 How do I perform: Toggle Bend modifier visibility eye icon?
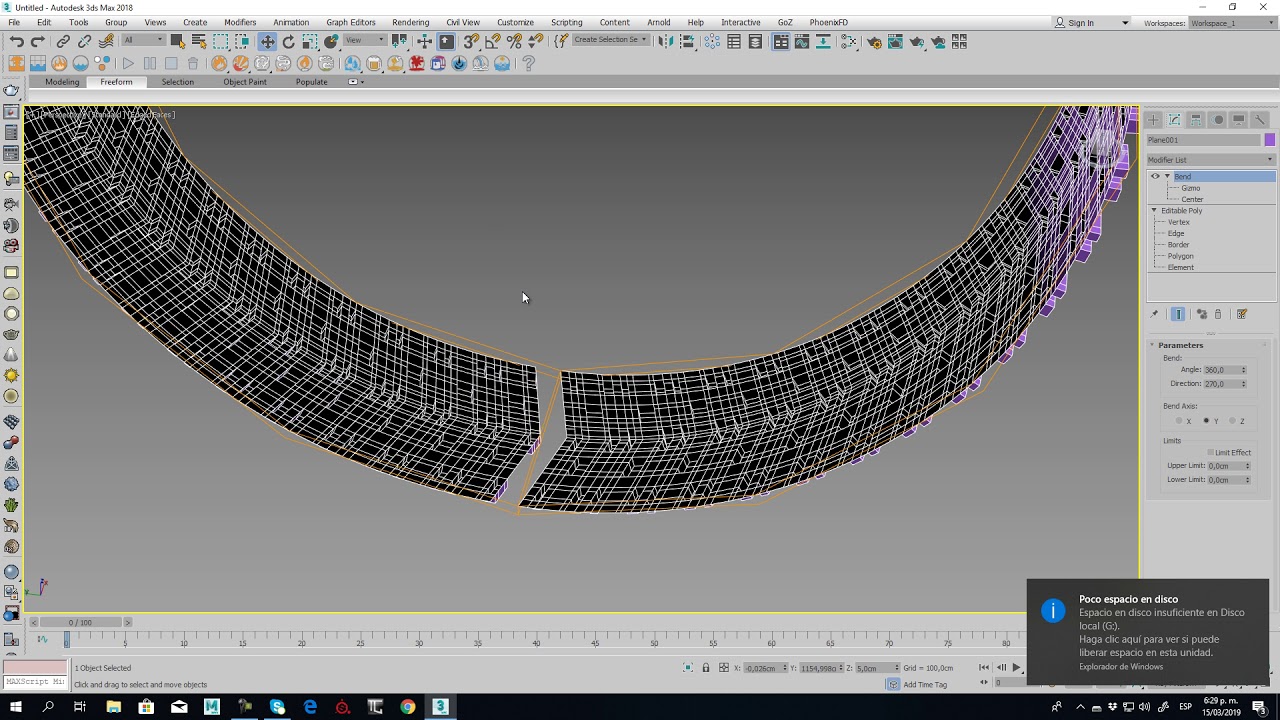[1155, 176]
